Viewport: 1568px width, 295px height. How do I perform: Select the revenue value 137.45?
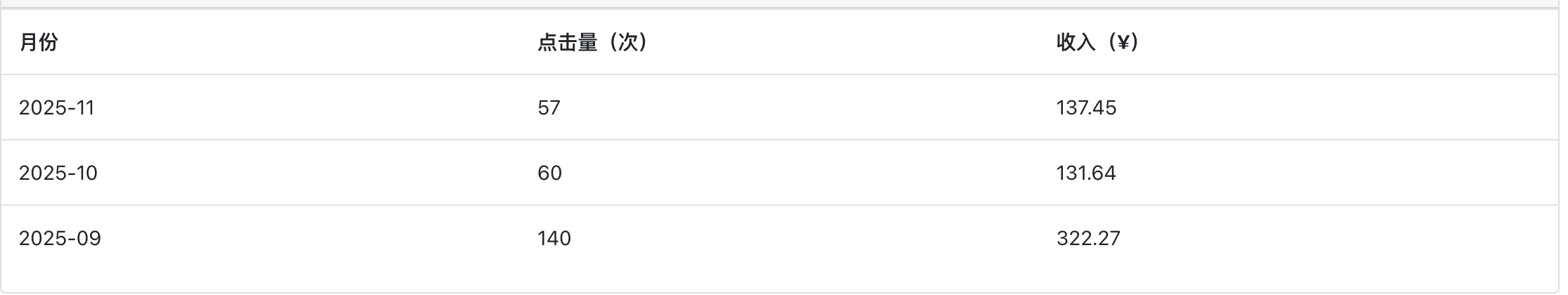coord(1086,108)
